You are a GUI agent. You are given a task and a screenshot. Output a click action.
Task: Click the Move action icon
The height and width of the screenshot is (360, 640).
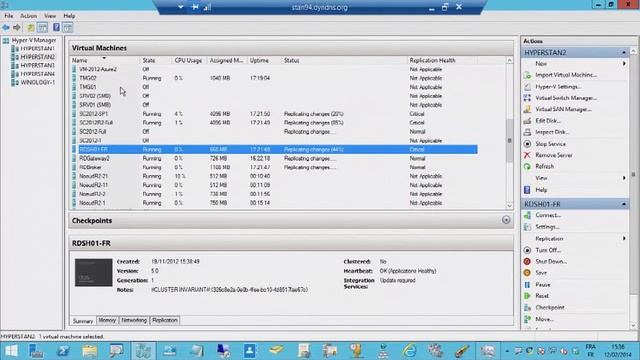[527, 319]
